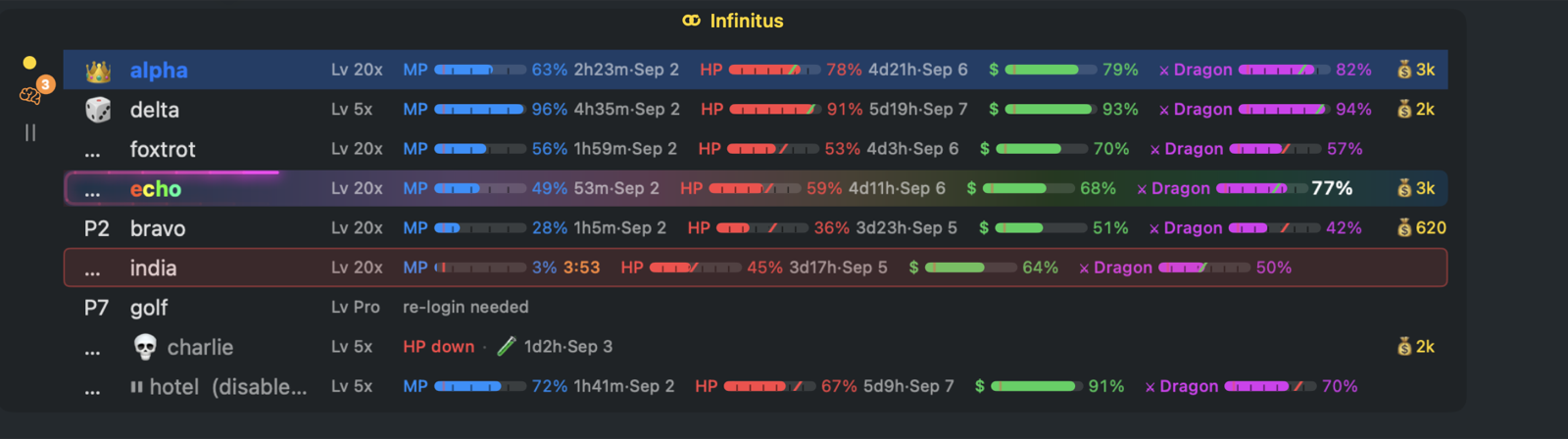The width and height of the screenshot is (1568, 439).
Task: Click the P7 priority label on golf
Action: point(96,308)
